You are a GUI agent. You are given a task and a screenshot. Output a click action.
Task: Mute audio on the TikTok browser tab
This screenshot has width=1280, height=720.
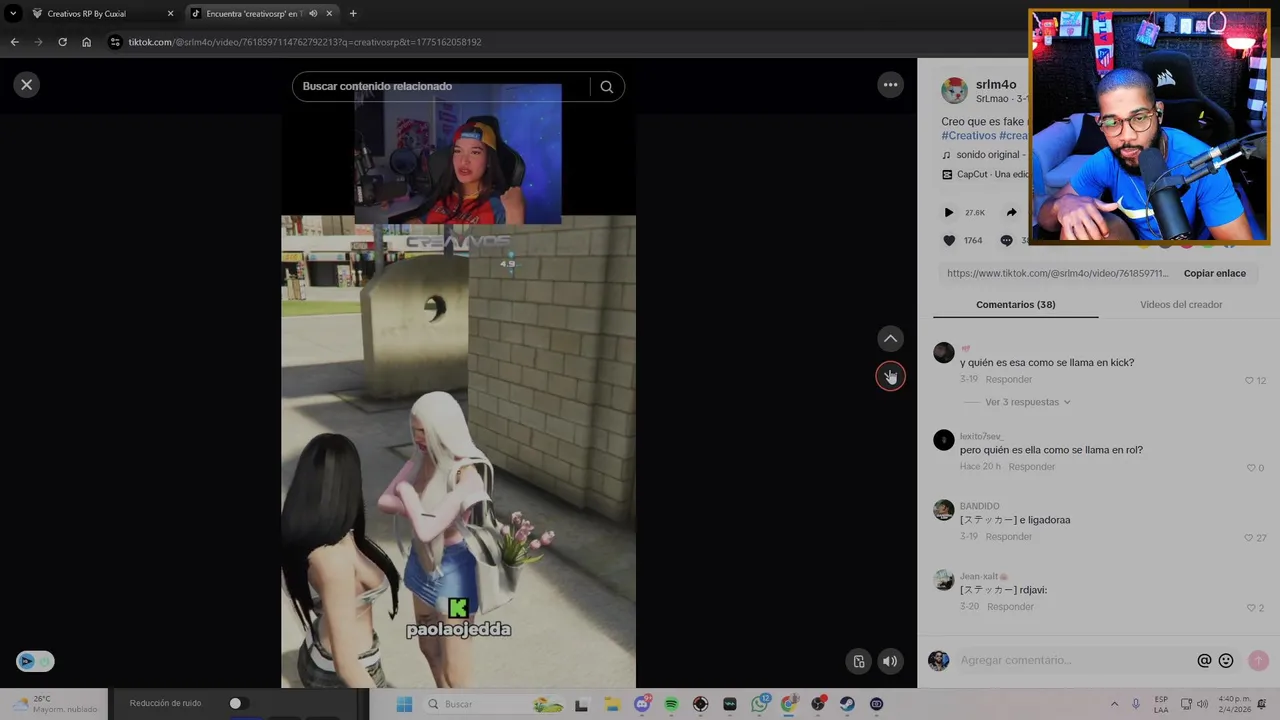pyautogui.click(x=313, y=14)
